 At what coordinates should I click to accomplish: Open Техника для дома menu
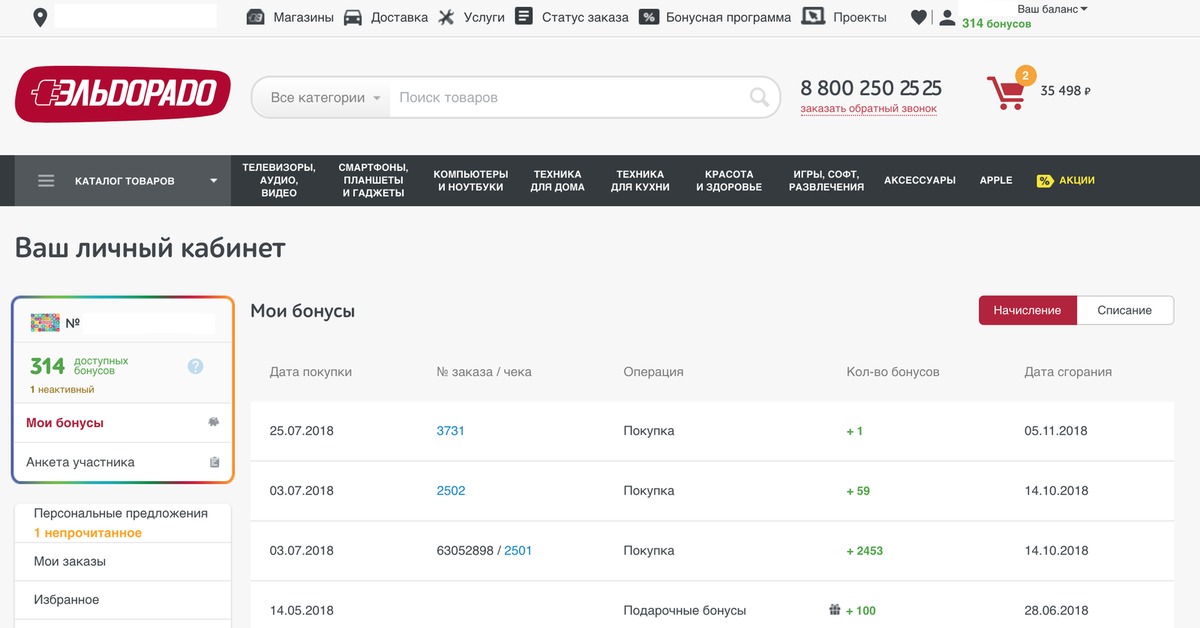click(x=558, y=181)
